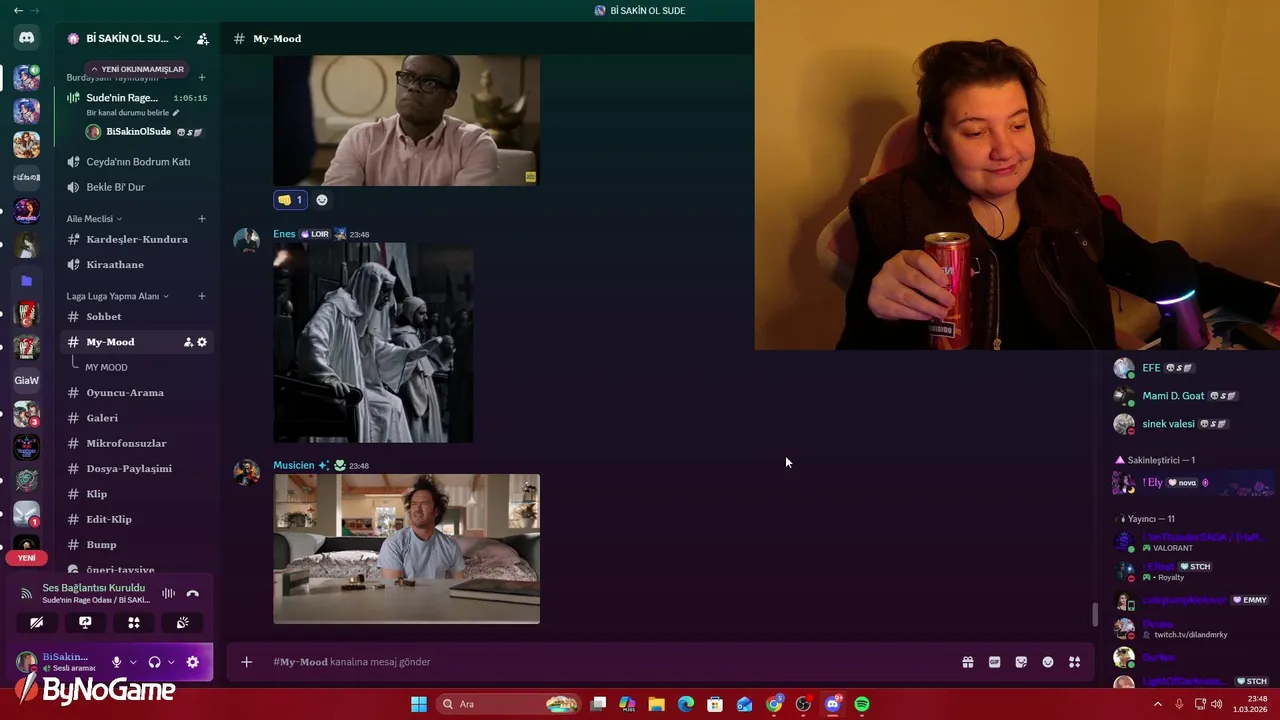Add reaction smiley next to thumbs-up
This screenshot has width=1280, height=720.
point(322,200)
